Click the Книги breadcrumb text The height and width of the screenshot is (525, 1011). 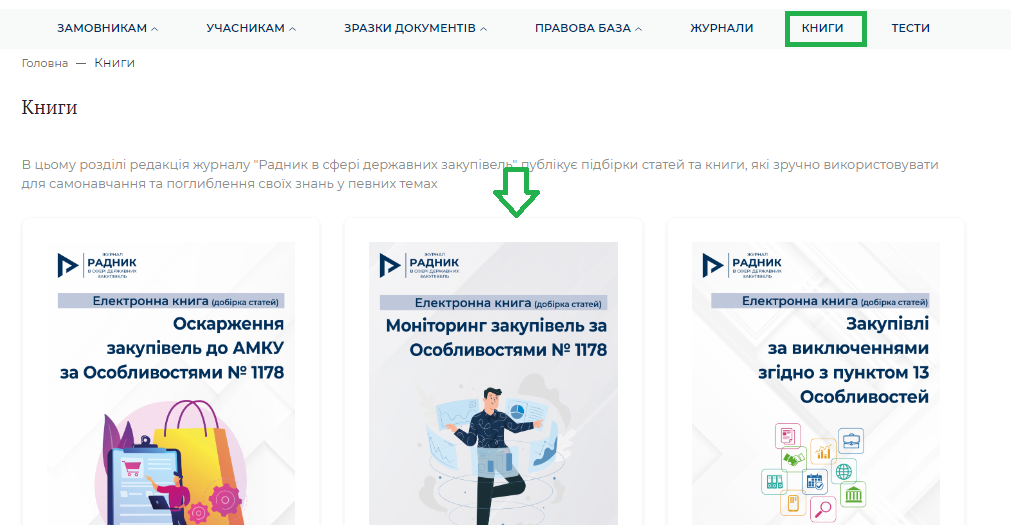(x=114, y=63)
